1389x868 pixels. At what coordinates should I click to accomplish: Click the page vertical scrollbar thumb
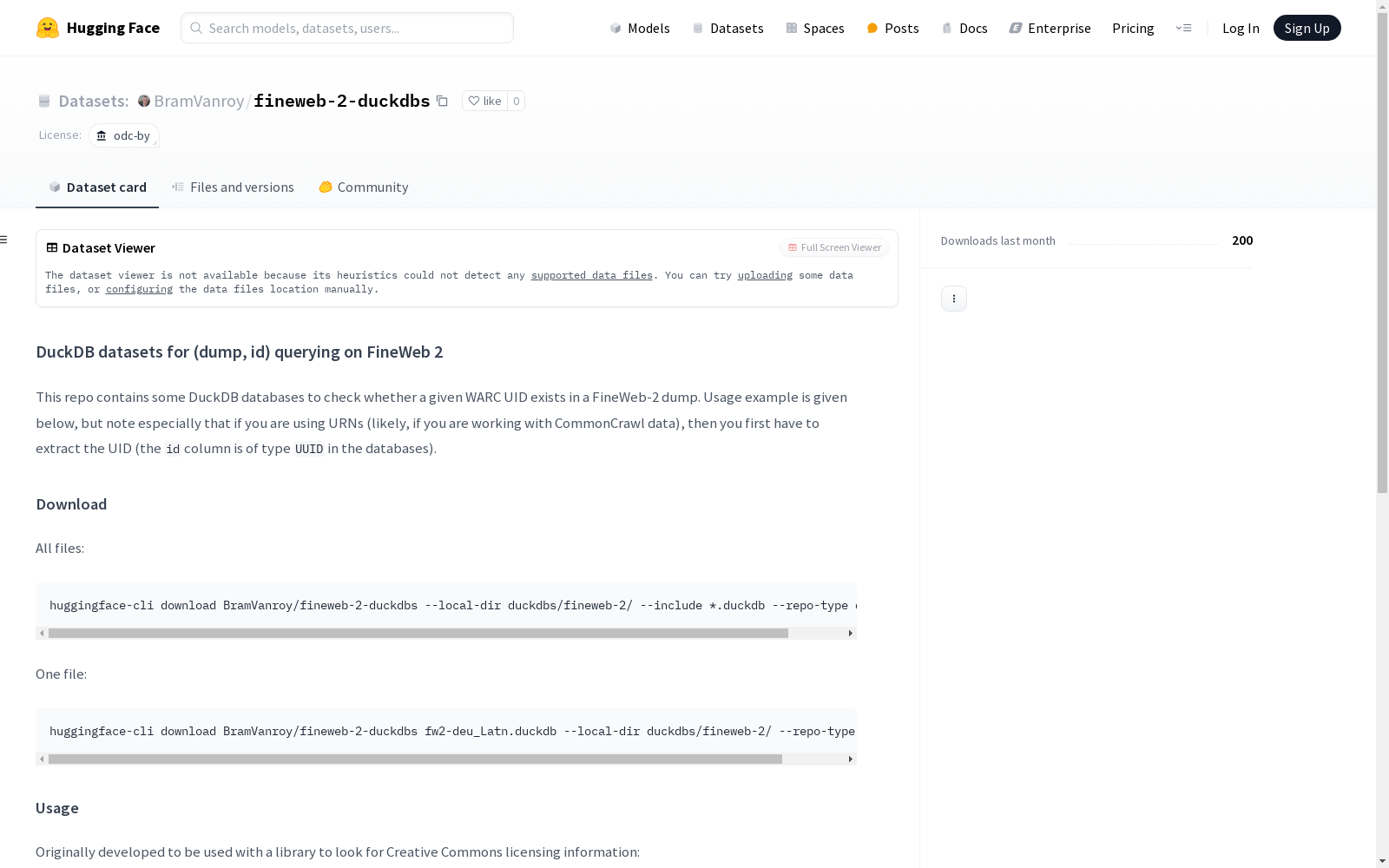point(1382,253)
